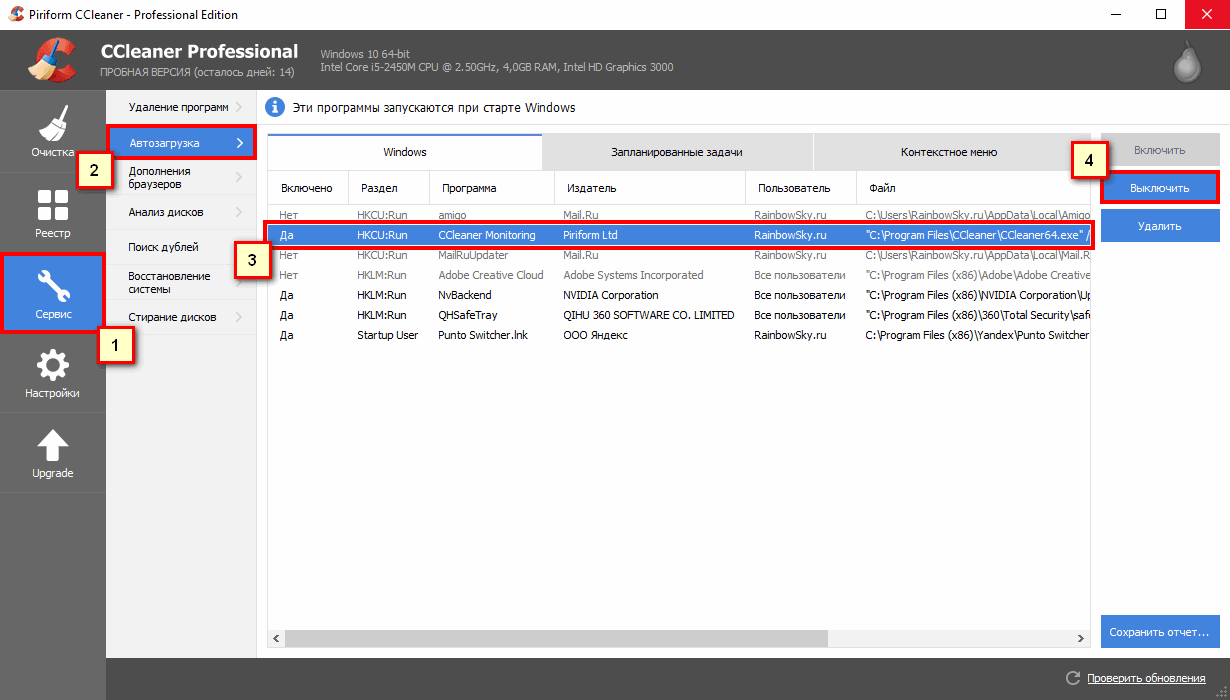
Task: Open Анализ дисков item
Action: point(181,212)
